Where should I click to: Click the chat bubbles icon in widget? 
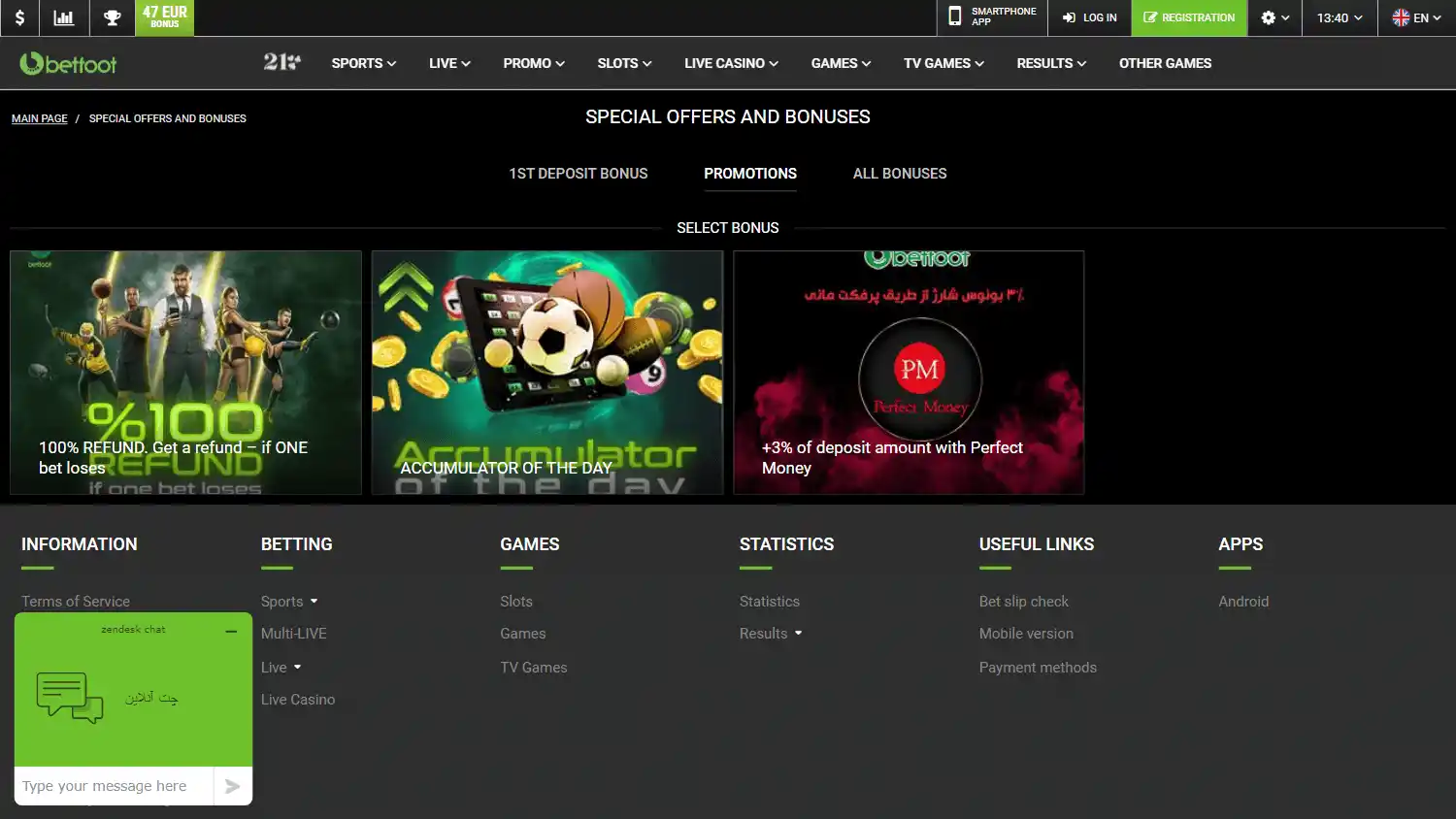point(70,698)
